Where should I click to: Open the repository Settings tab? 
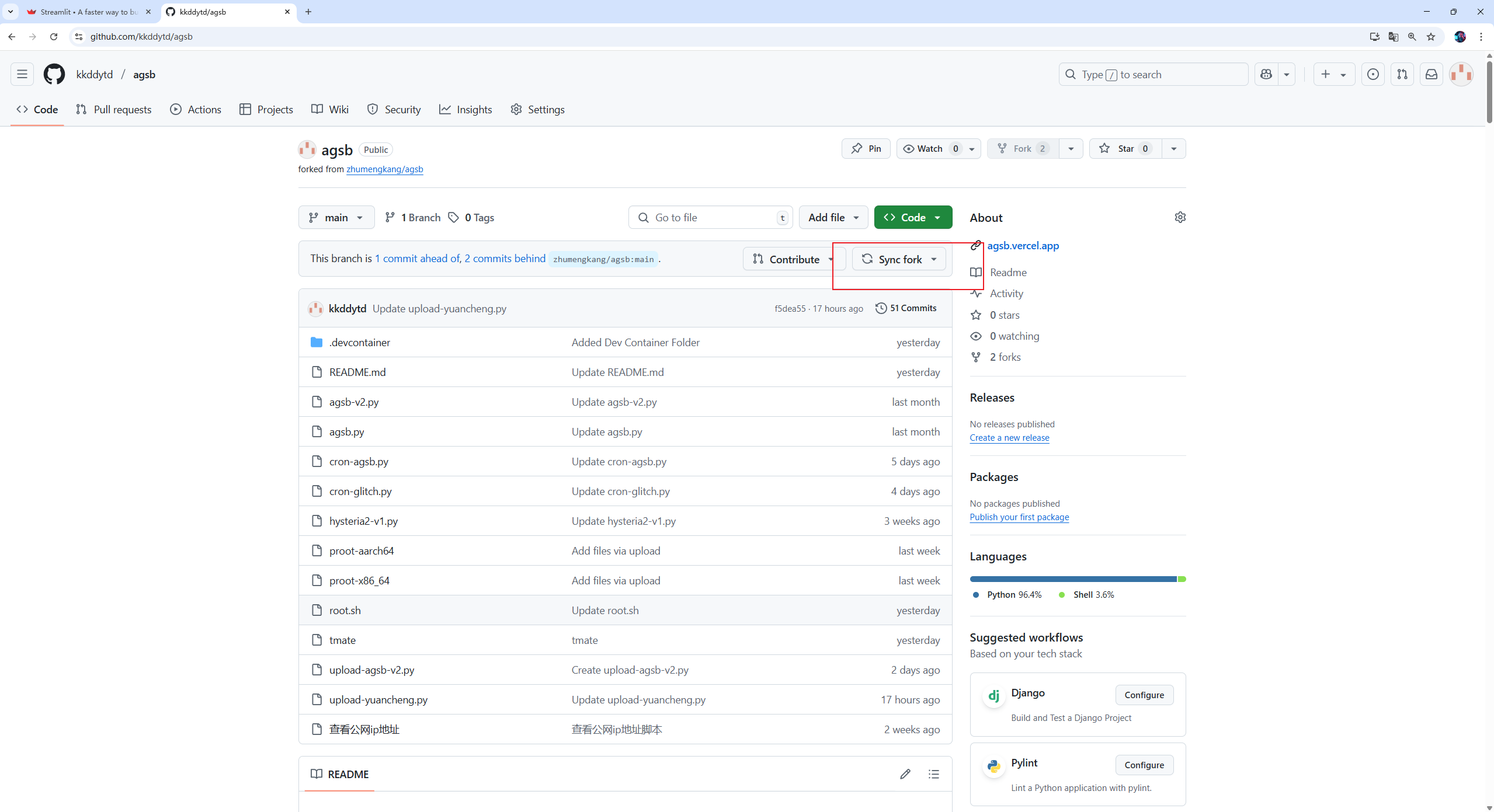pos(537,109)
